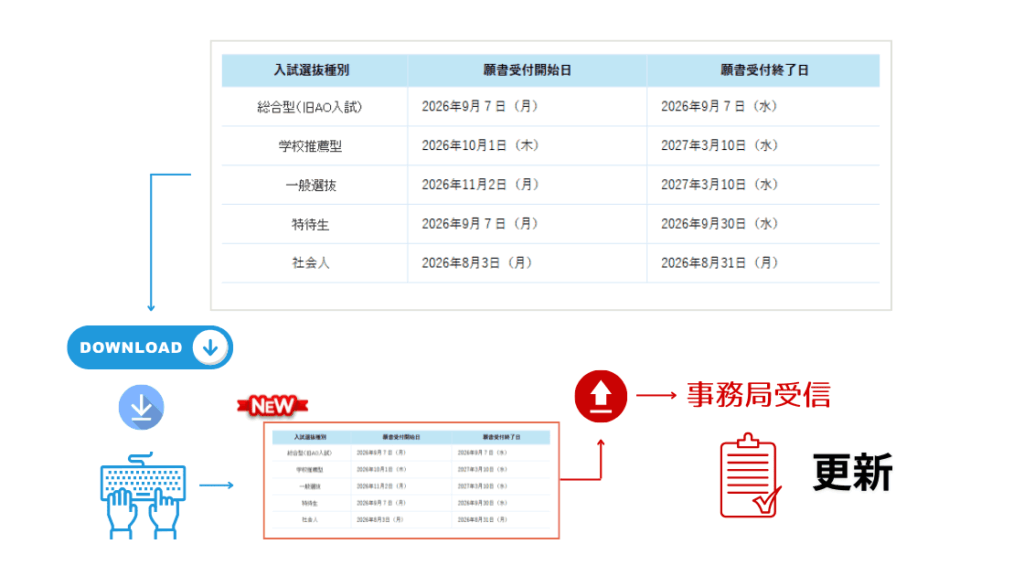Click the 学校推薦型 row entry
The image size is (1024, 576).
coord(313,145)
